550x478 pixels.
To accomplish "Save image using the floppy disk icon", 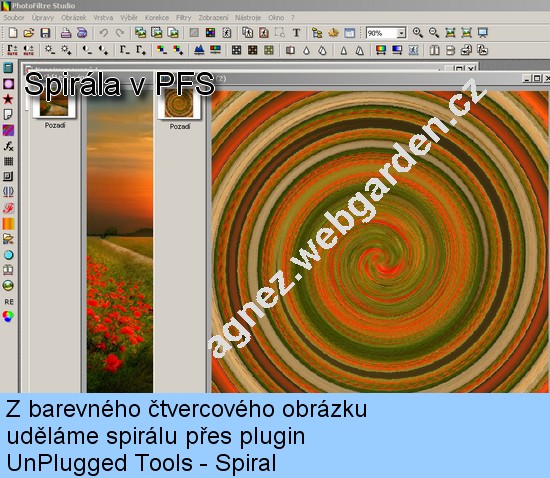I will pyautogui.click(x=45, y=33).
